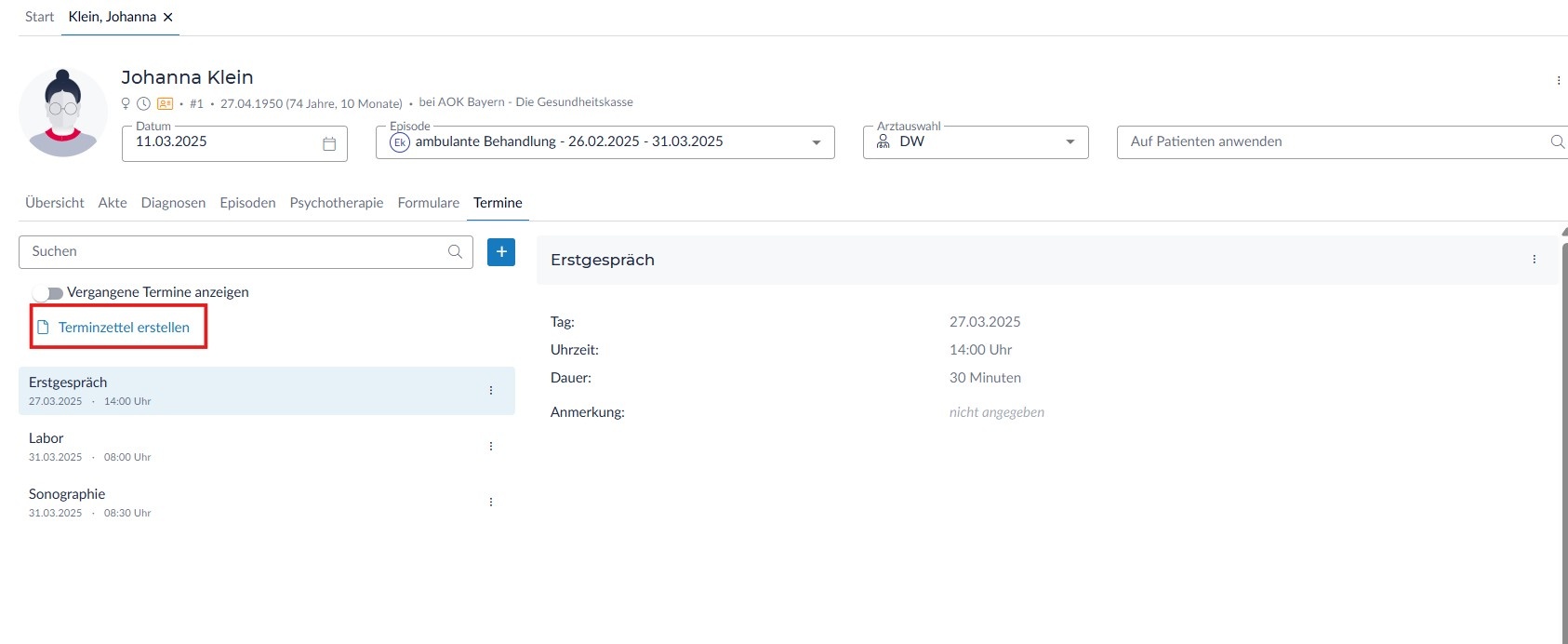Open the calendar picker in Datum field

point(329,143)
